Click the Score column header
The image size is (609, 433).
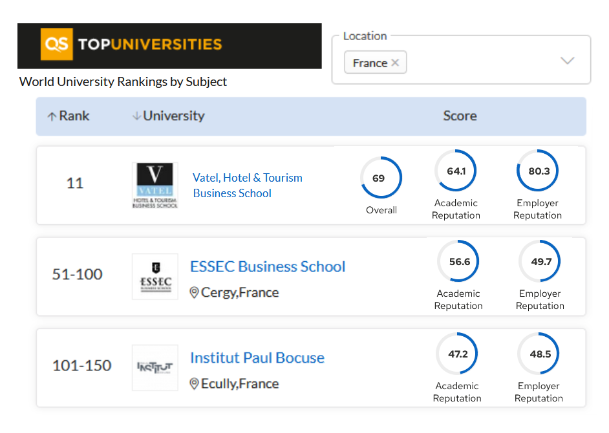460,116
